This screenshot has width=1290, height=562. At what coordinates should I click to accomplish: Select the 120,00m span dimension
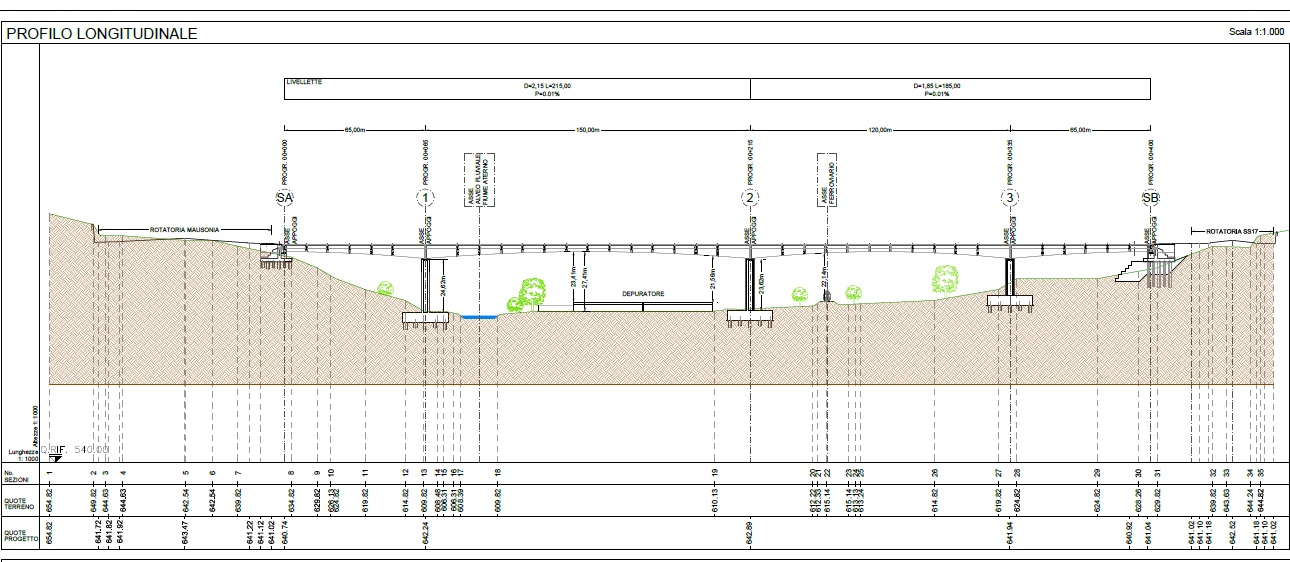tap(880, 130)
